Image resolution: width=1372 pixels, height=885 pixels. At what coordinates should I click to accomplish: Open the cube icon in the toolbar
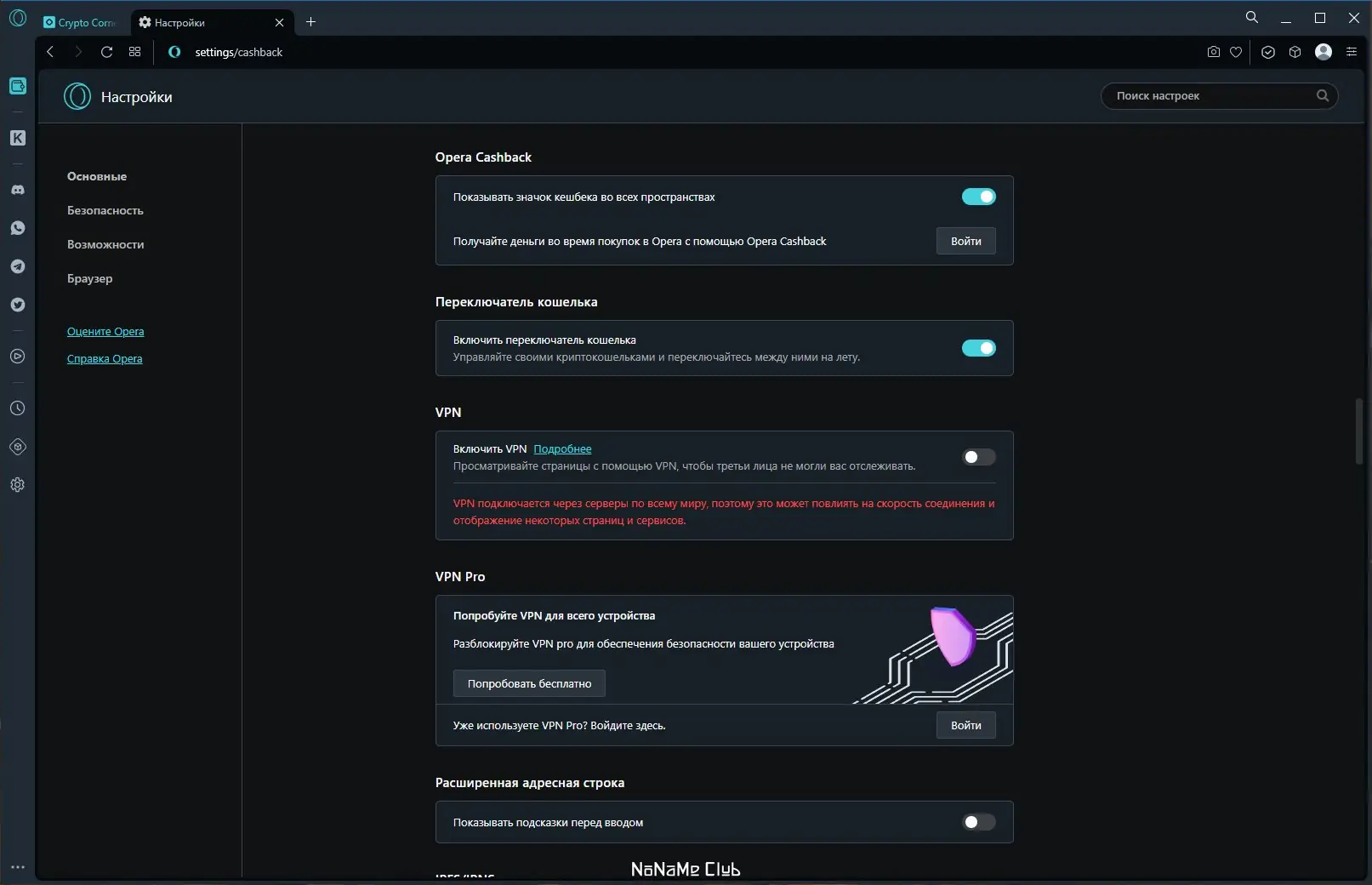[x=1295, y=52]
